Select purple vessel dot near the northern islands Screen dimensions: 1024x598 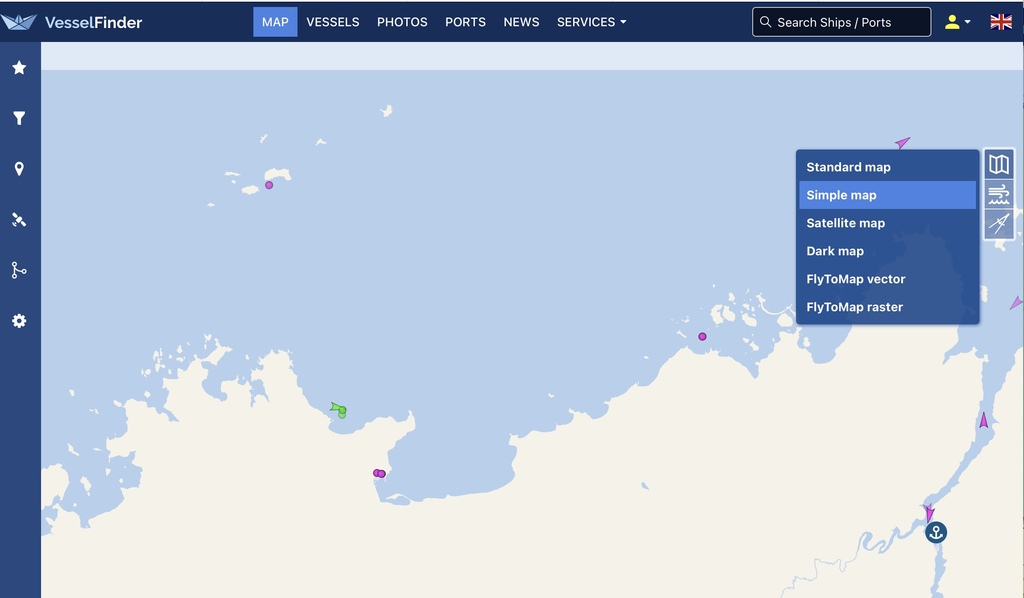click(x=269, y=185)
